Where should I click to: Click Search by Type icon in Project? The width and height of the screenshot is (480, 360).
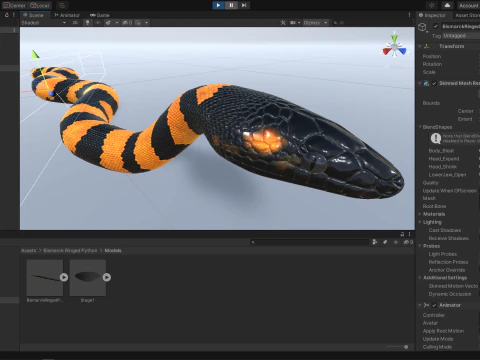tap(375, 242)
